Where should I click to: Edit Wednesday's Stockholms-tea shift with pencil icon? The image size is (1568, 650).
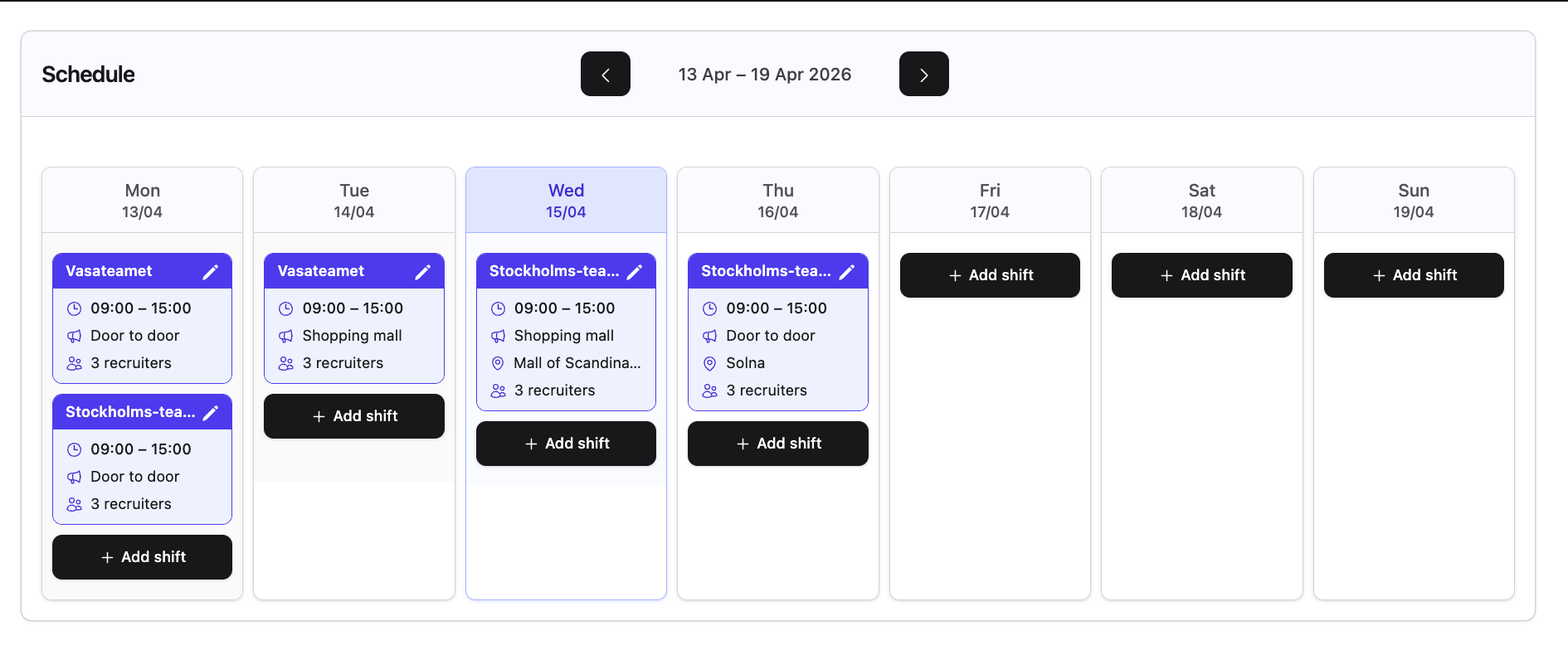[x=635, y=272]
